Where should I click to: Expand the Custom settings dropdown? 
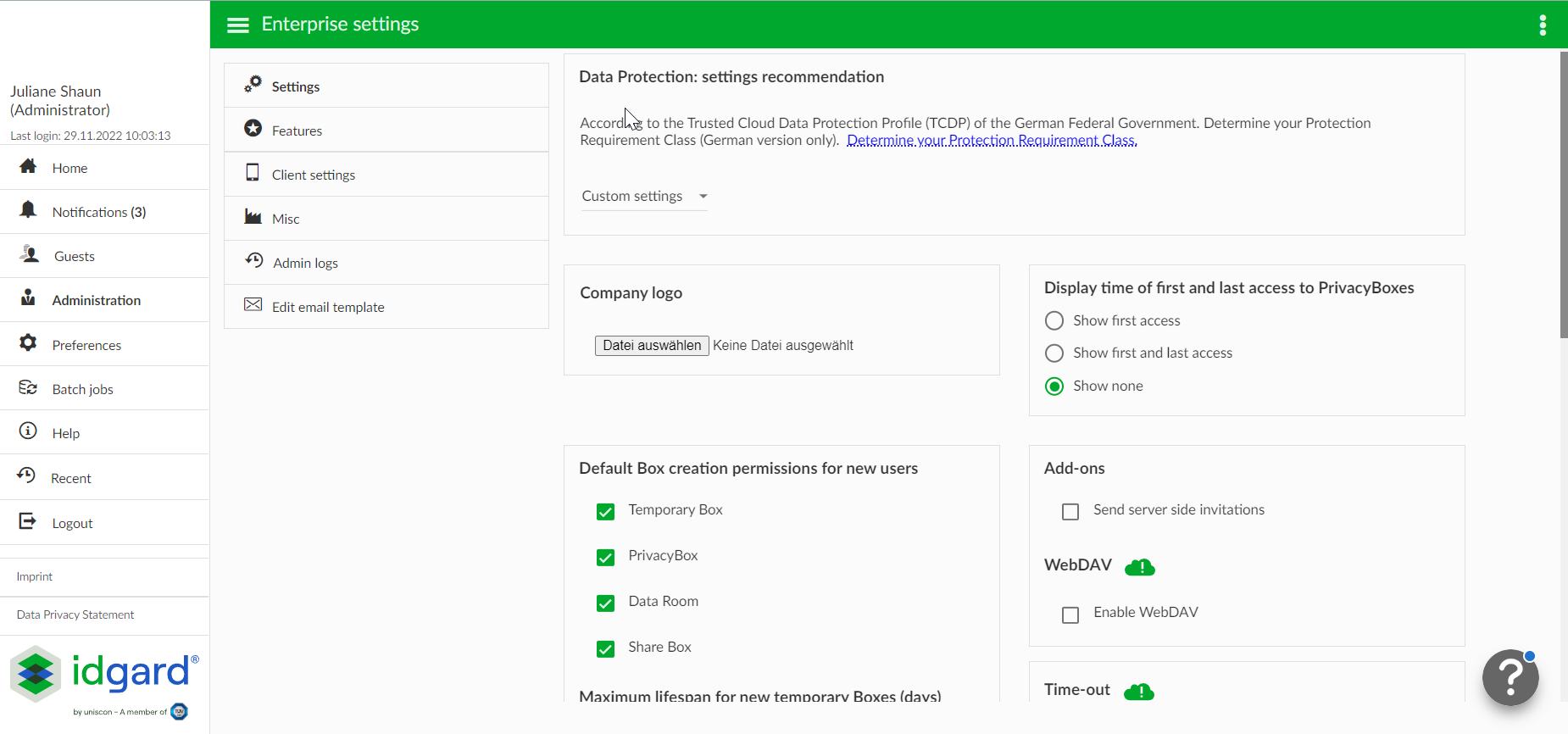(x=644, y=197)
